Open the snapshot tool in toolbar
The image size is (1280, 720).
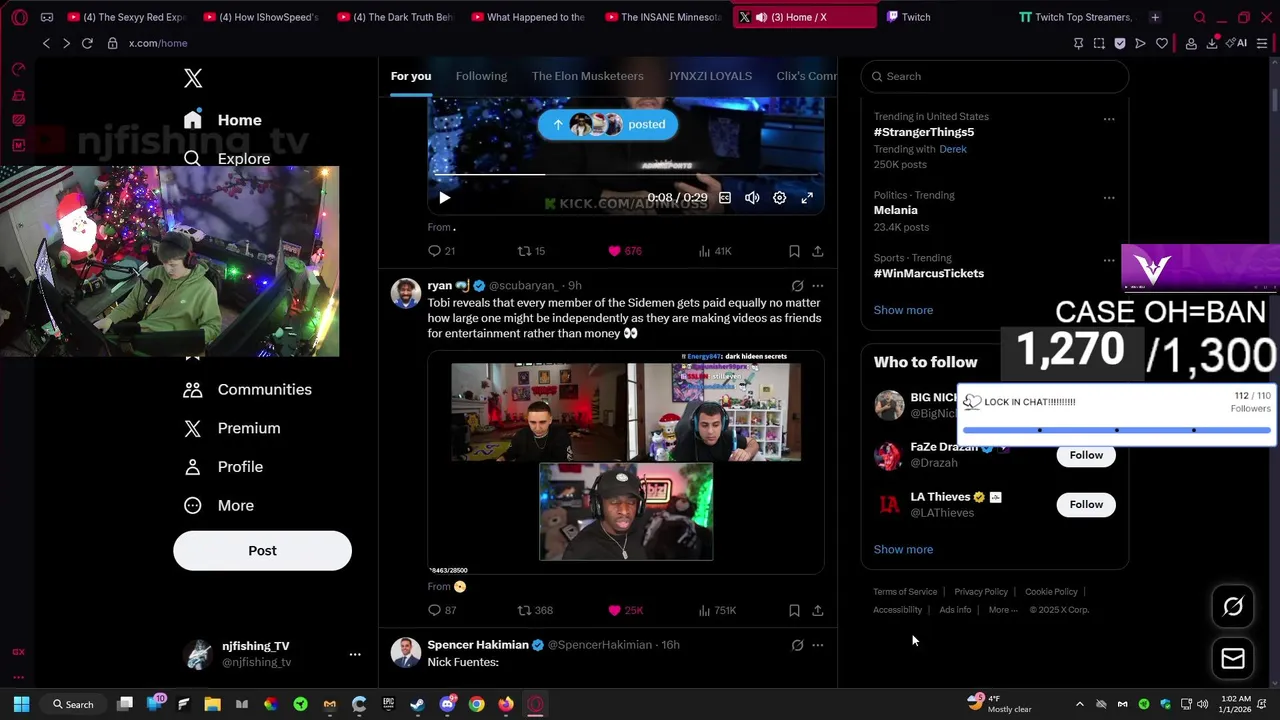coord(1099,43)
